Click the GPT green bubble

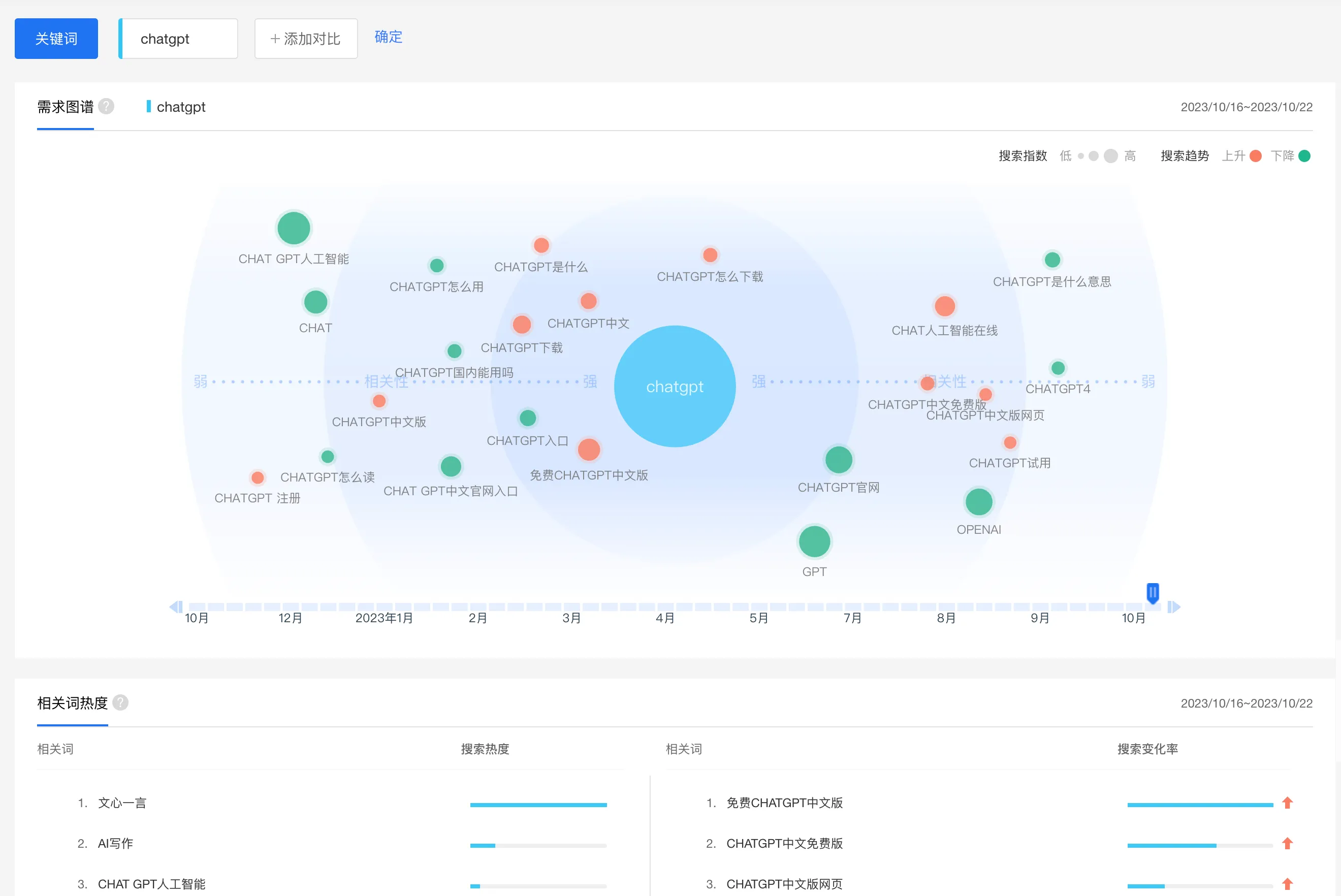pos(814,541)
